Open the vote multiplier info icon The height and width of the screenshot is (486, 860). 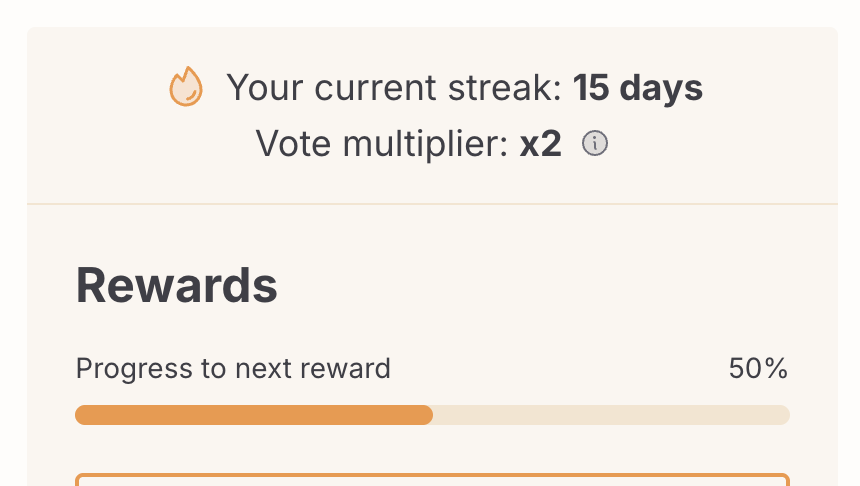(x=595, y=144)
